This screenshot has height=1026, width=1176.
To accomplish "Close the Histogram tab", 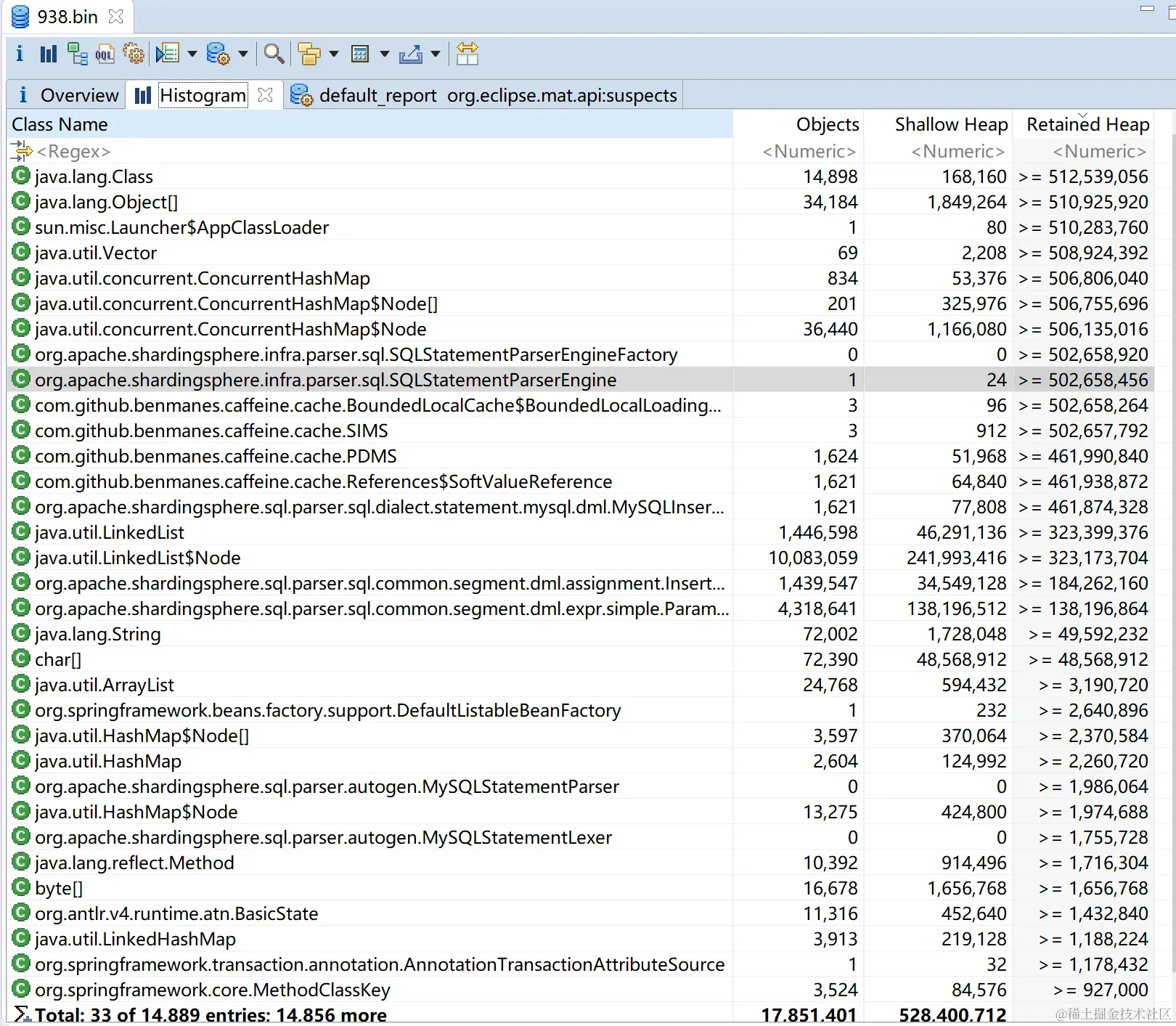I will (266, 95).
